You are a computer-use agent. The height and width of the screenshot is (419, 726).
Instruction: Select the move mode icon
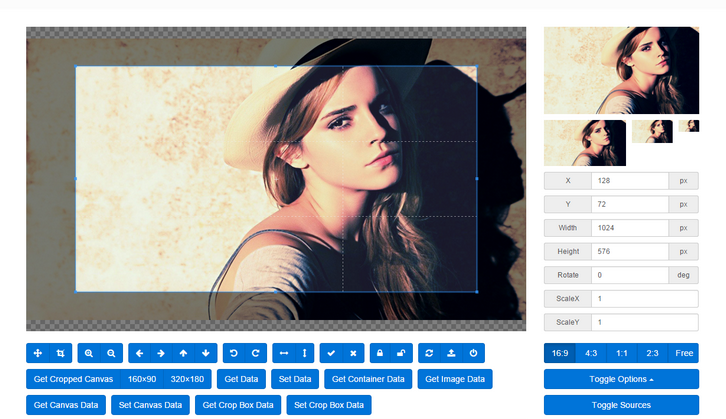tap(38, 353)
